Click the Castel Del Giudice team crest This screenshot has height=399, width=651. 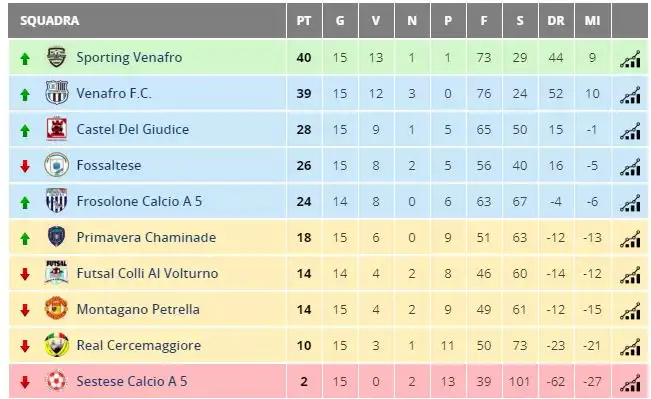pyautogui.click(x=56, y=129)
